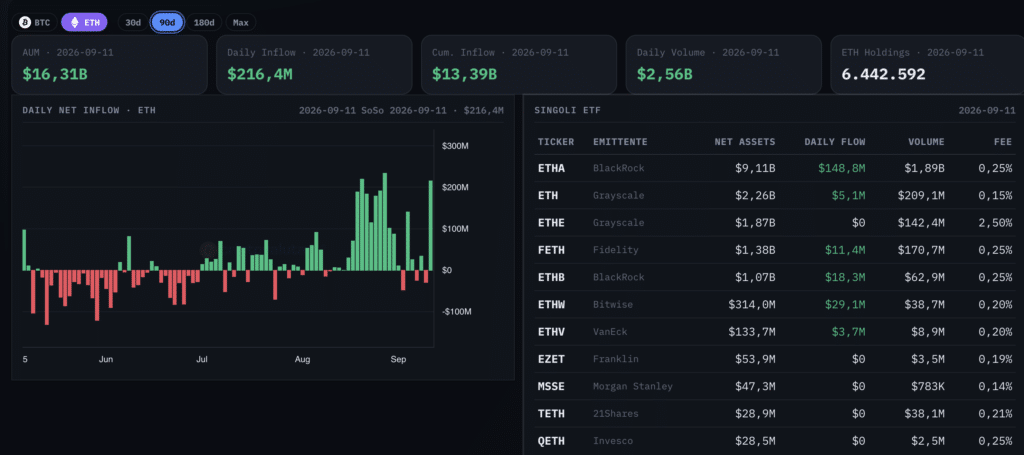Click the VanEck issuer name
This screenshot has width=1024, height=455.
tap(610, 332)
